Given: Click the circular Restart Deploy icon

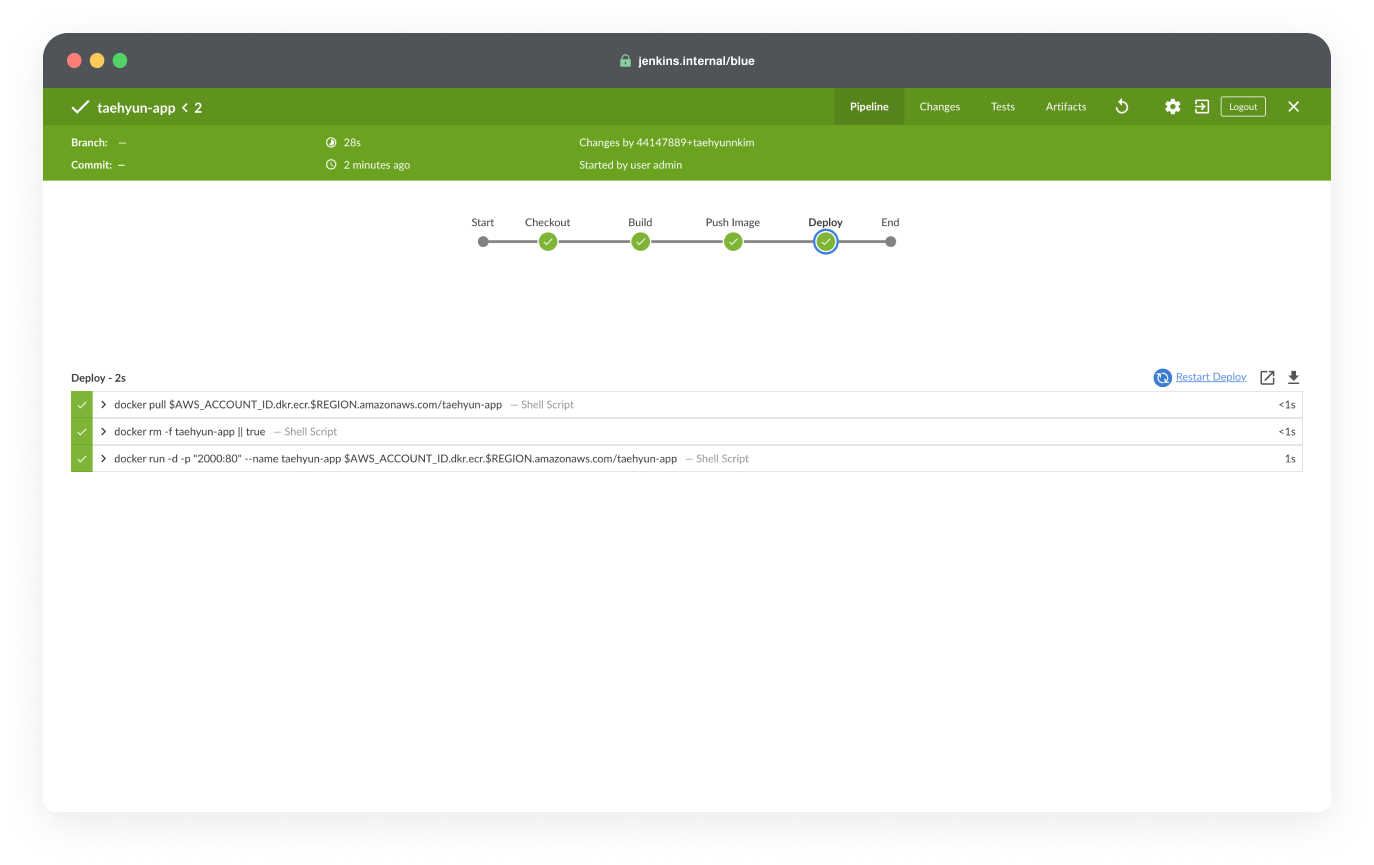Looking at the screenshot, I should 1162,377.
